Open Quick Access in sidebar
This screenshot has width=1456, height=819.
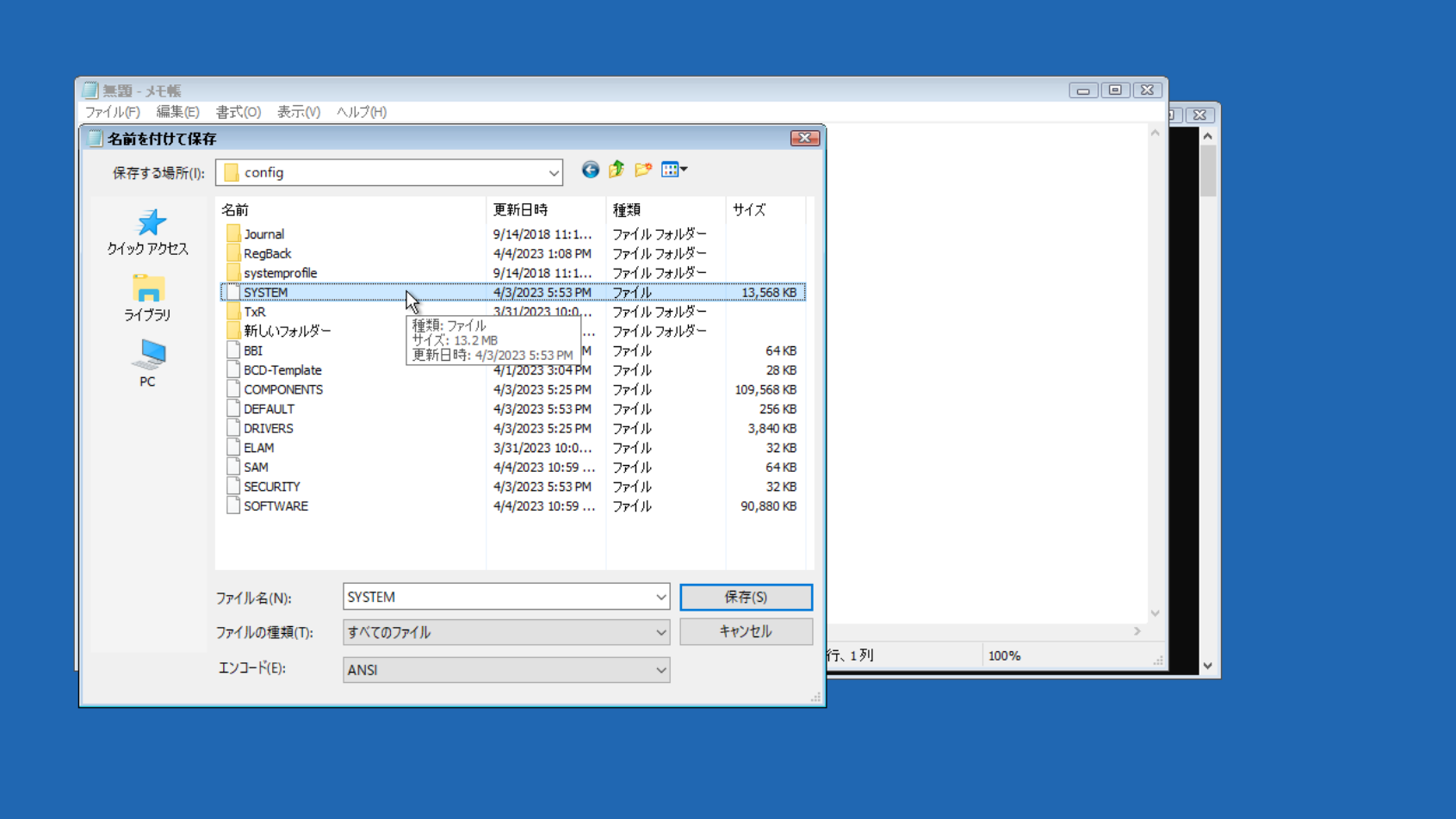click(x=148, y=233)
